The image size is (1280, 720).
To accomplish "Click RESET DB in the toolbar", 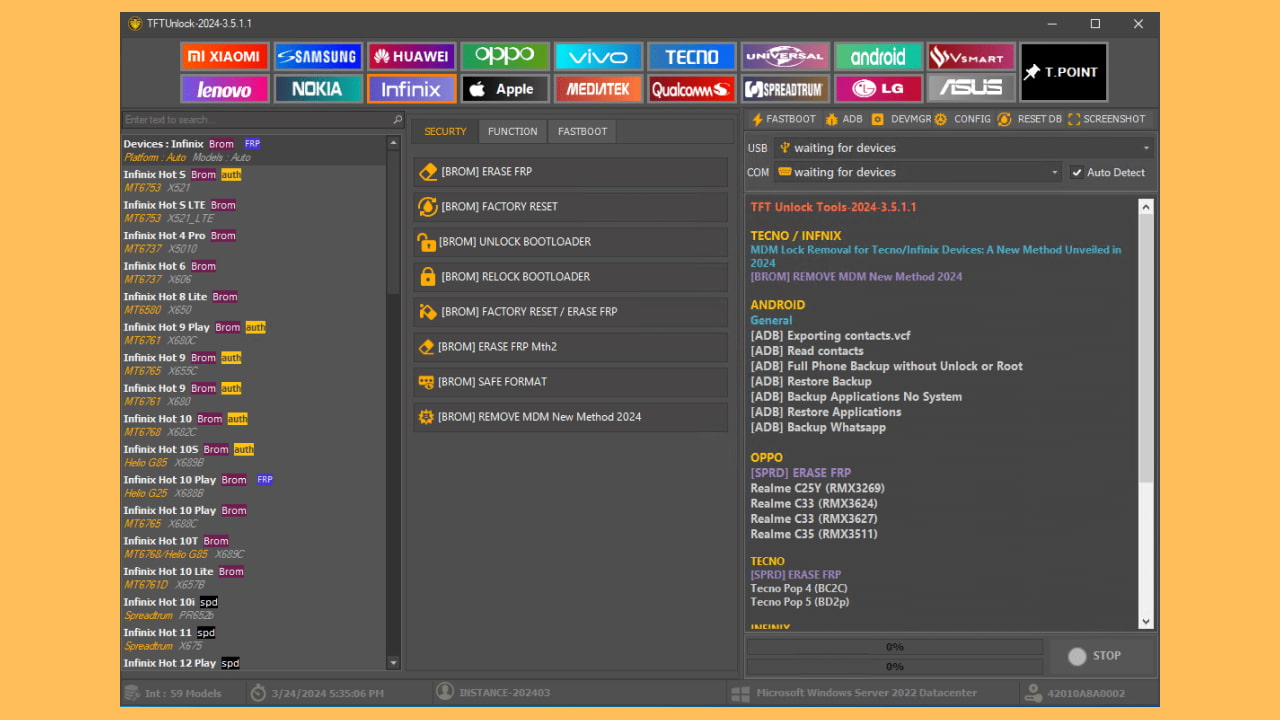I will pos(1030,119).
